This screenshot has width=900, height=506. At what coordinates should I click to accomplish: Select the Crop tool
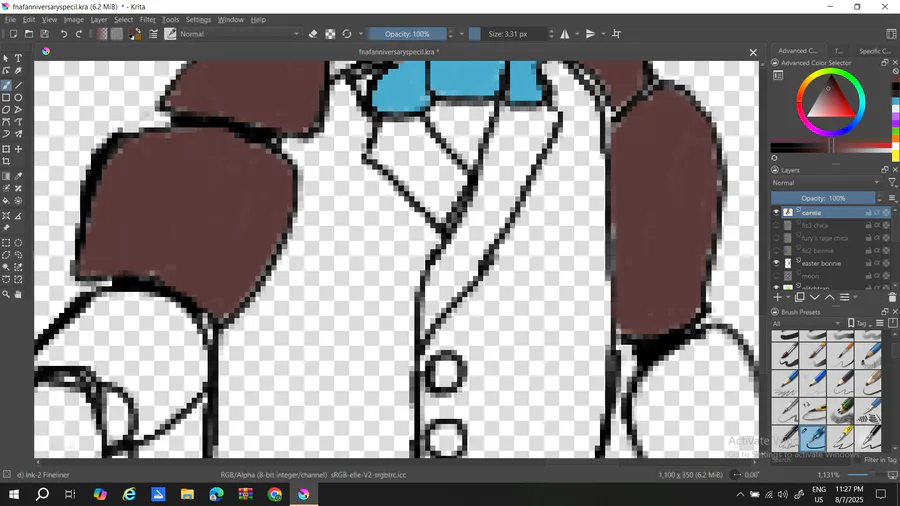pyautogui.click(x=6, y=162)
